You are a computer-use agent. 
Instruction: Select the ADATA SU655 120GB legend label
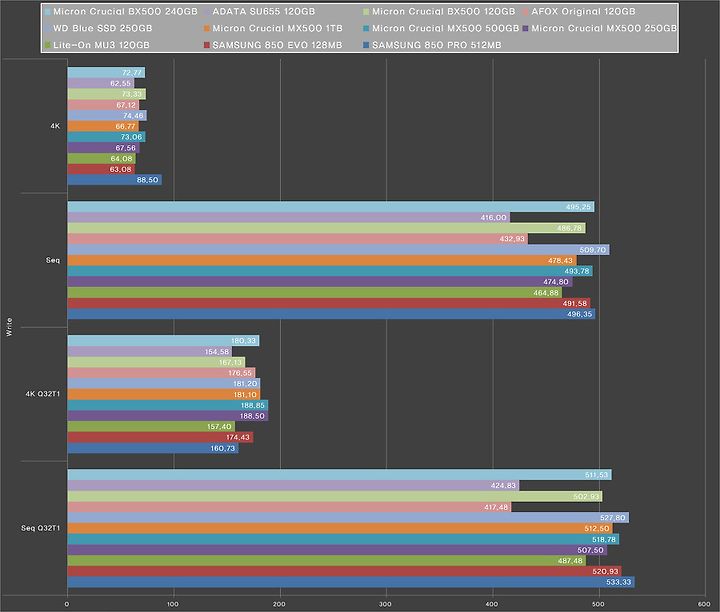point(264,11)
